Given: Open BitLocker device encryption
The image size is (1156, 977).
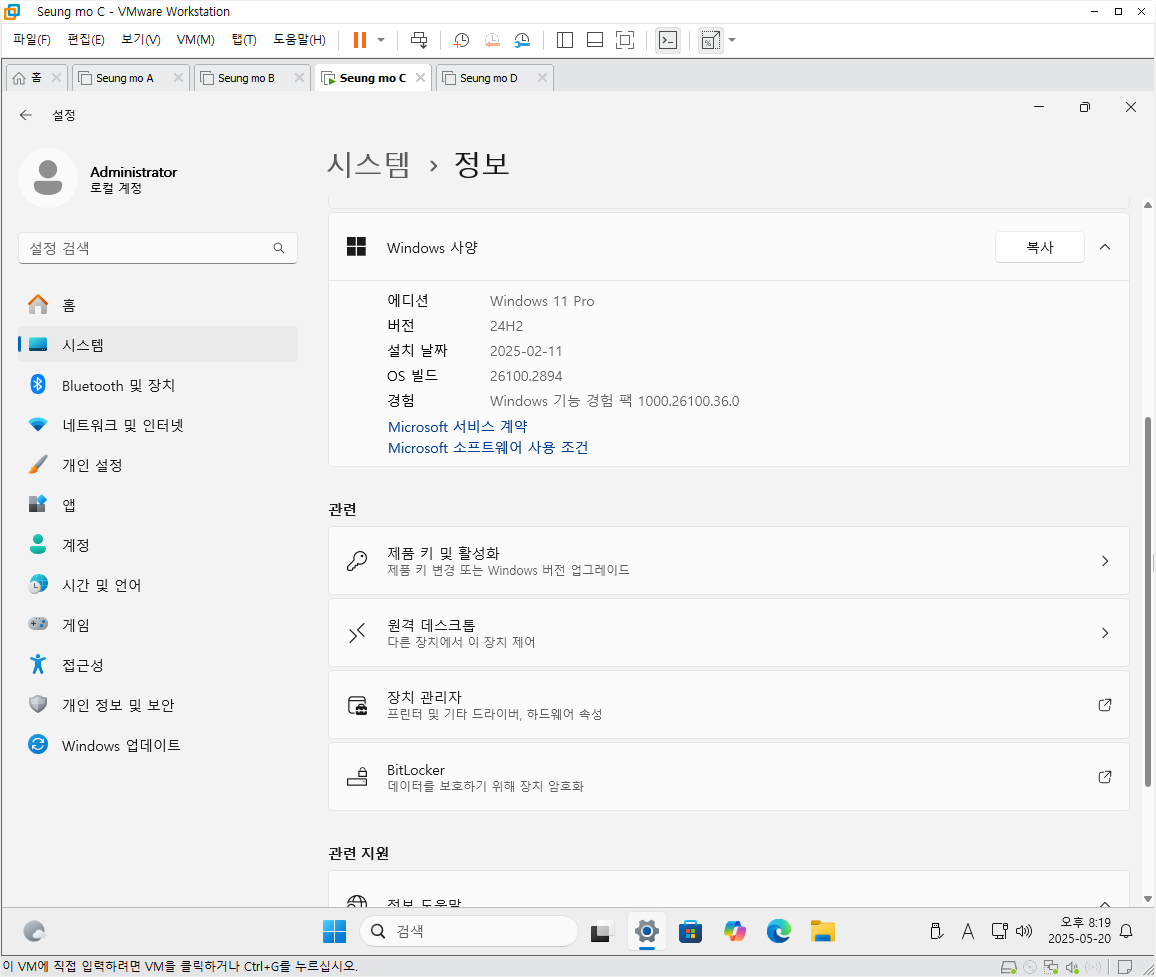Looking at the screenshot, I should click(728, 776).
